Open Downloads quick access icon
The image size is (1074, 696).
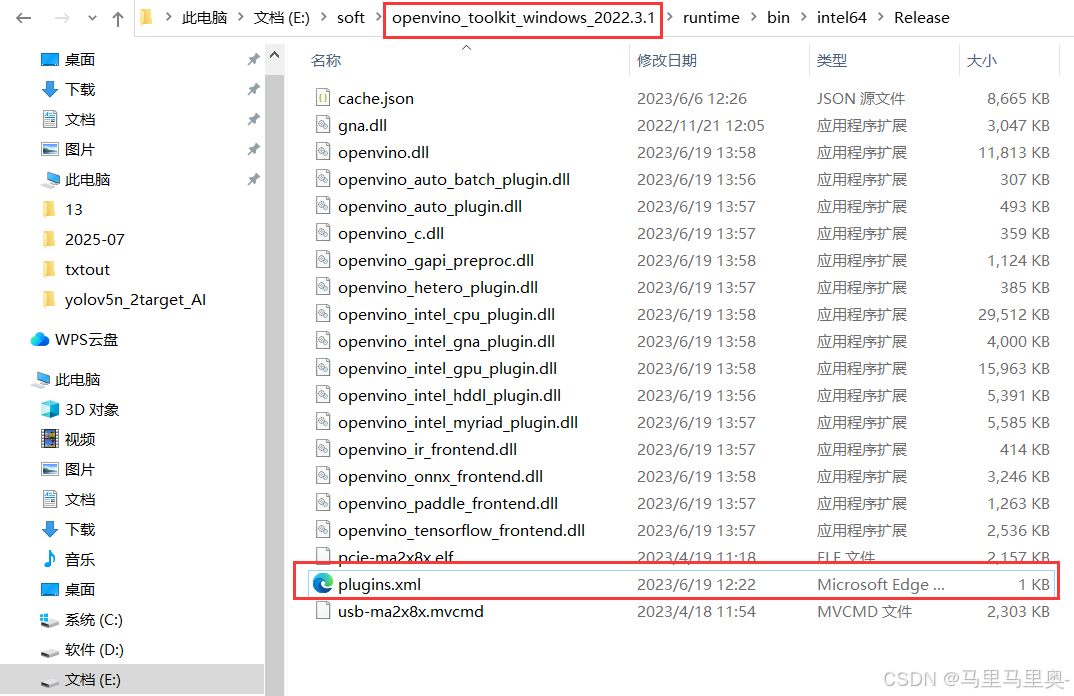[49, 89]
